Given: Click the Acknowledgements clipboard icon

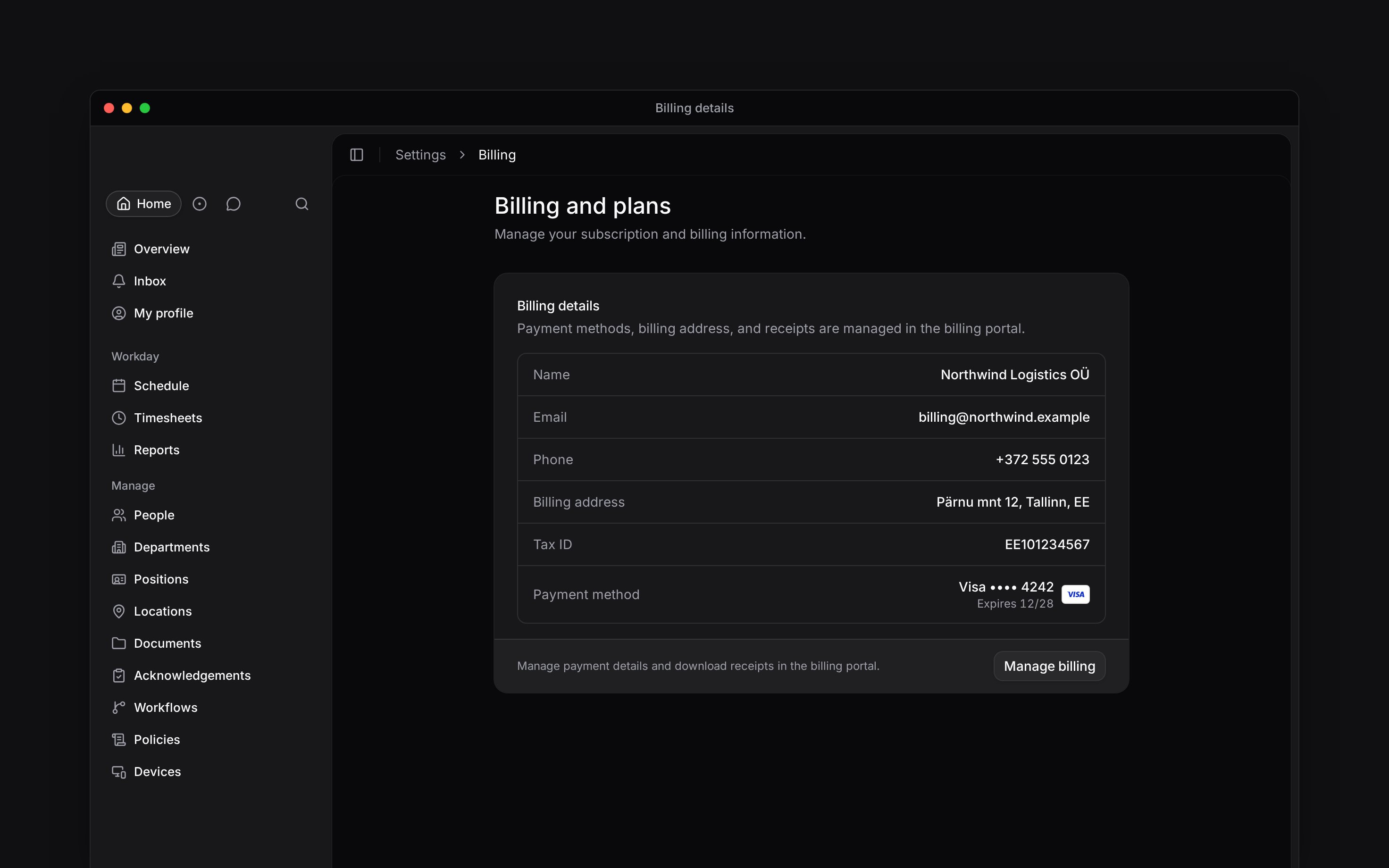Looking at the screenshot, I should click(119, 676).
